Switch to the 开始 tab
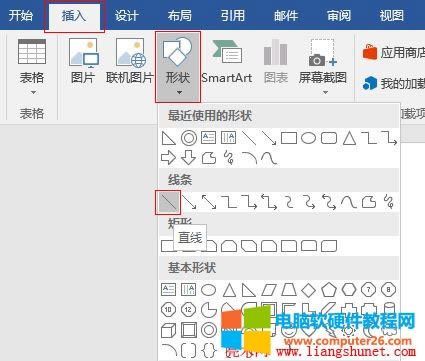Viewport: 425px width, 361px height. [x=21, y=15]
